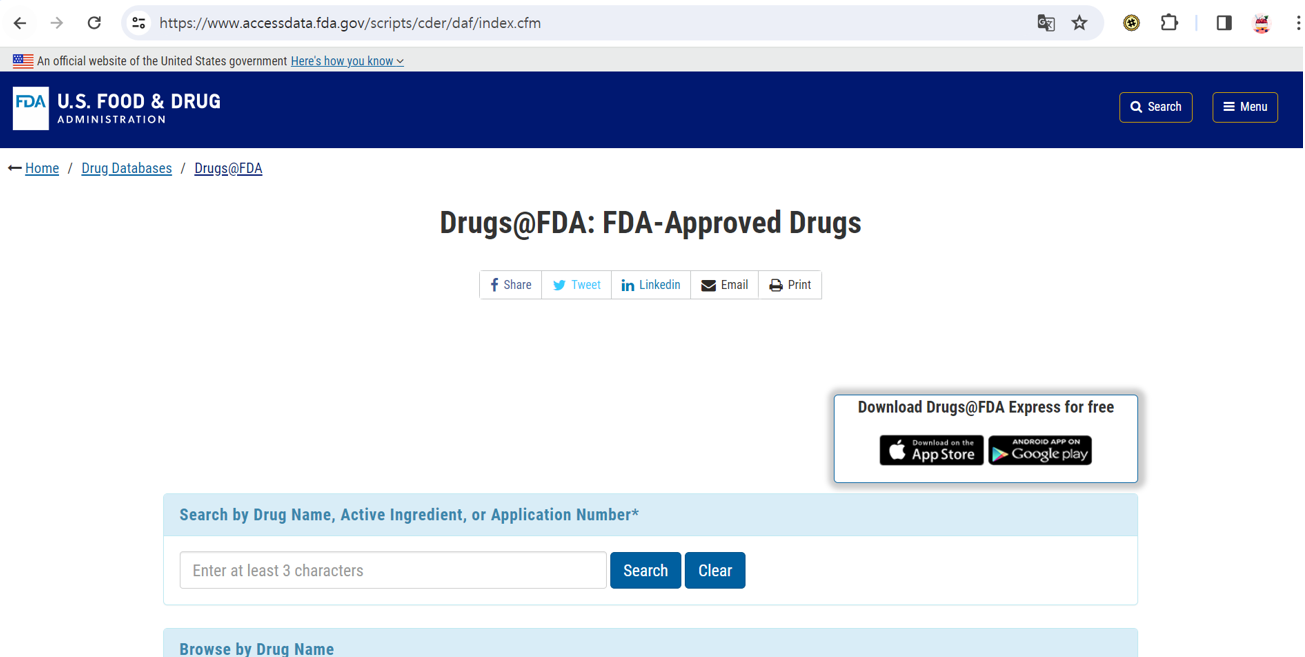Image resolution: width=1305 pixels, height=657 pixels.
Task: Open the Extensions puzzle icon
Action: pyautogui.click(x=1169, y=23)
